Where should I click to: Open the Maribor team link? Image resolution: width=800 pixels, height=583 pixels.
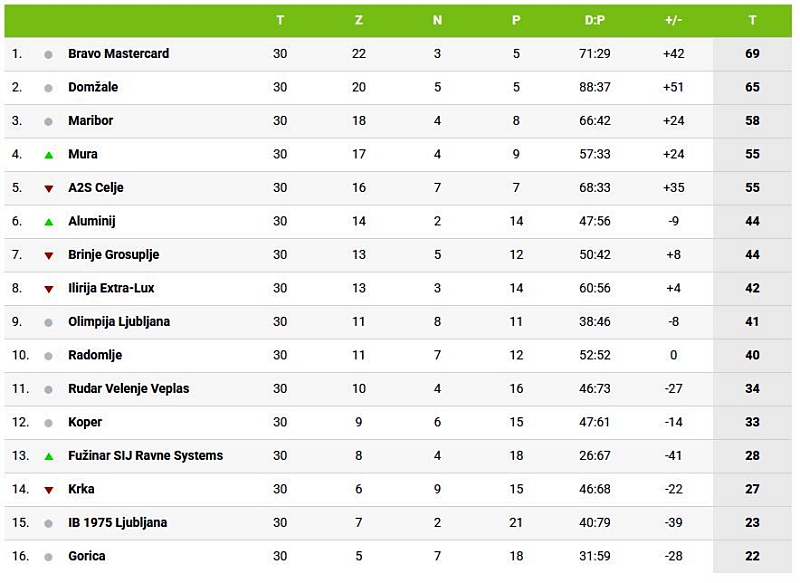(x=90, y=121)
